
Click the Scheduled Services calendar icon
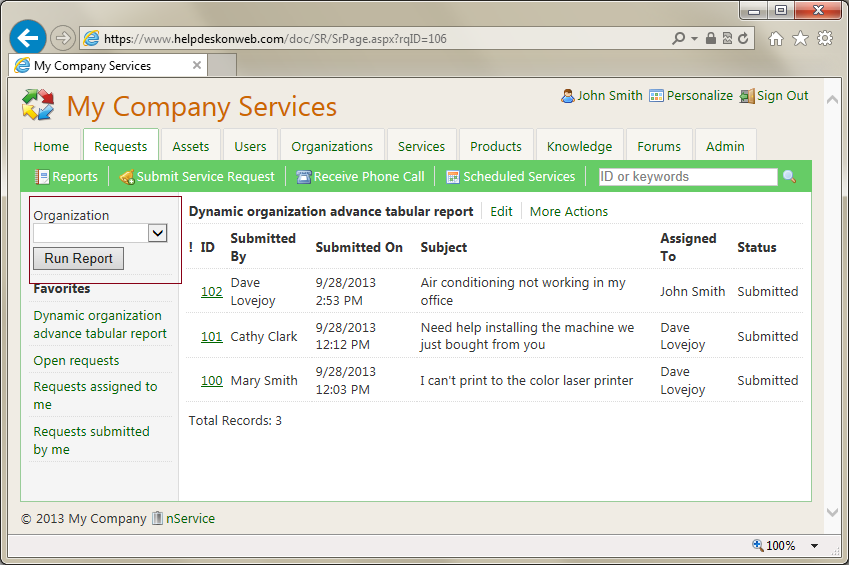point(453,177)
